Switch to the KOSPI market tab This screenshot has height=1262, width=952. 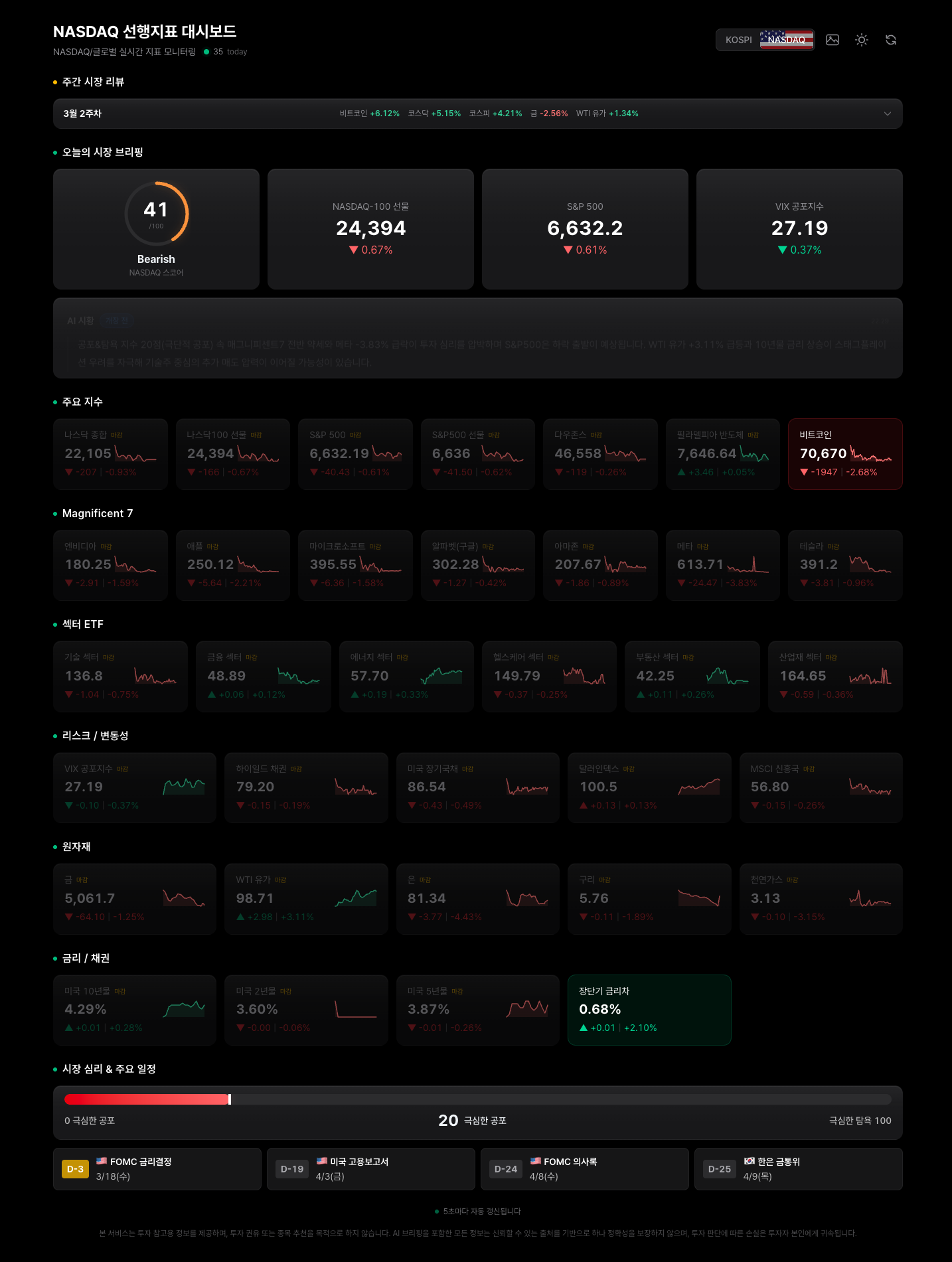738,40
